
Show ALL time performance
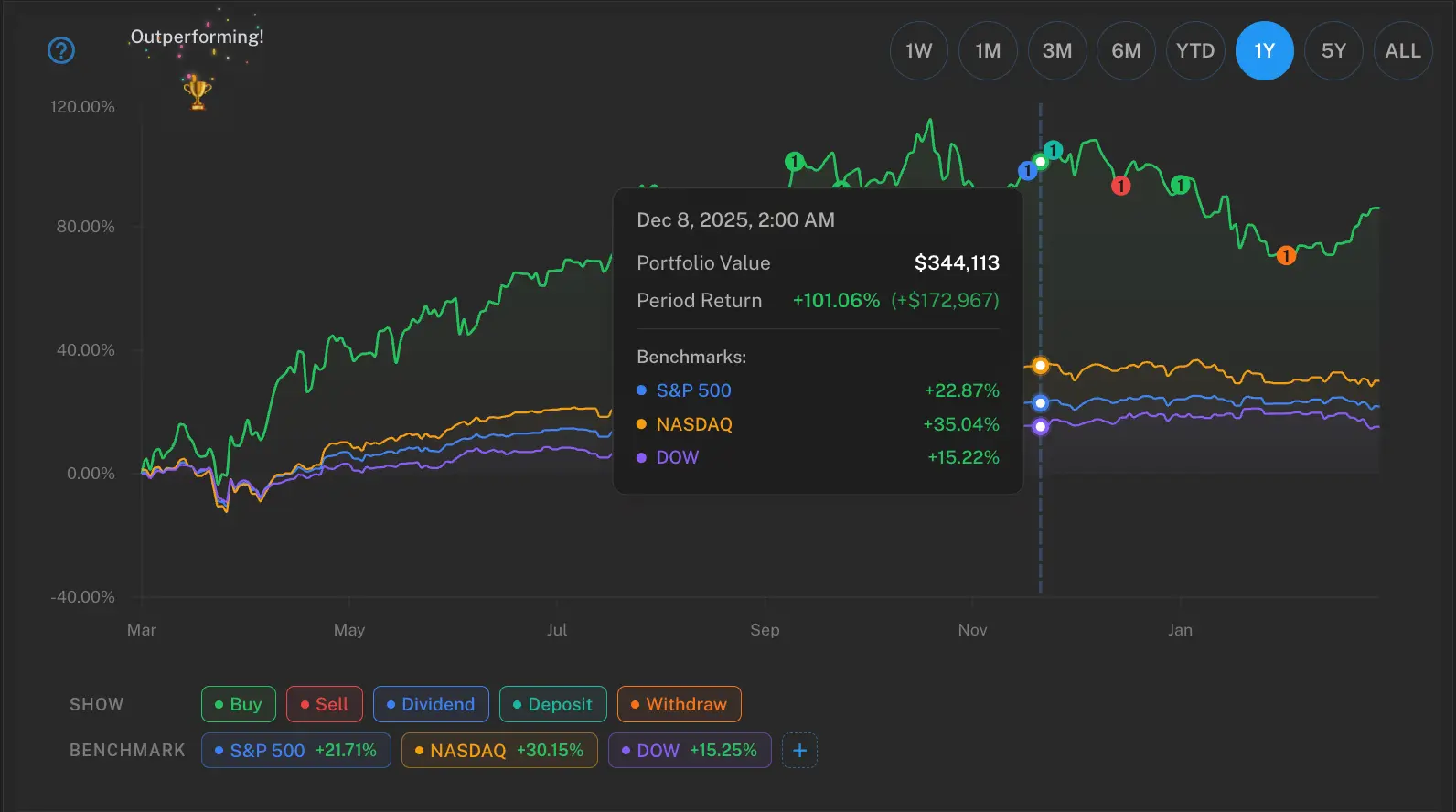point(1403,51)
